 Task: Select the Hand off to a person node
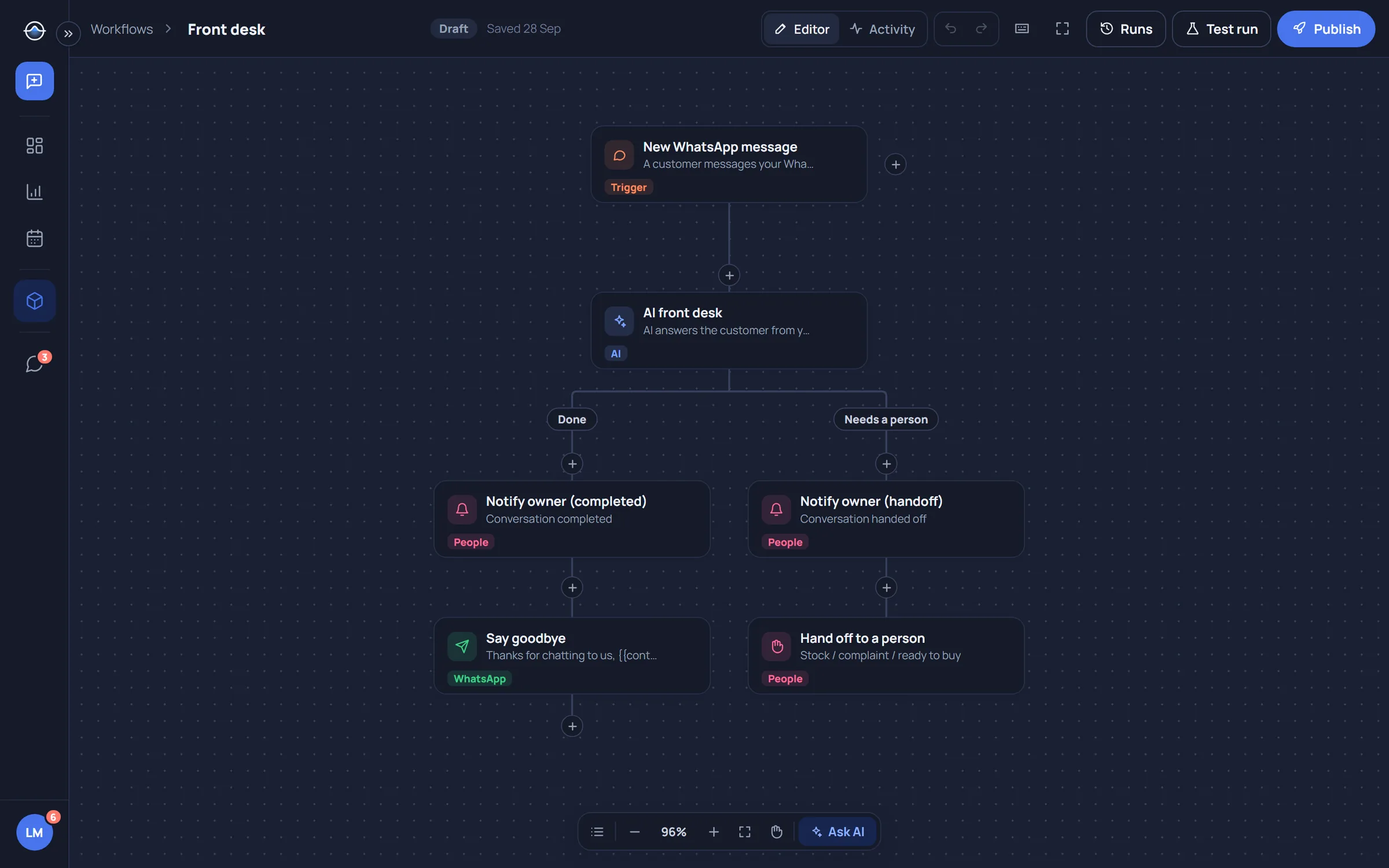pyautogui.click(x=886, y=656)
